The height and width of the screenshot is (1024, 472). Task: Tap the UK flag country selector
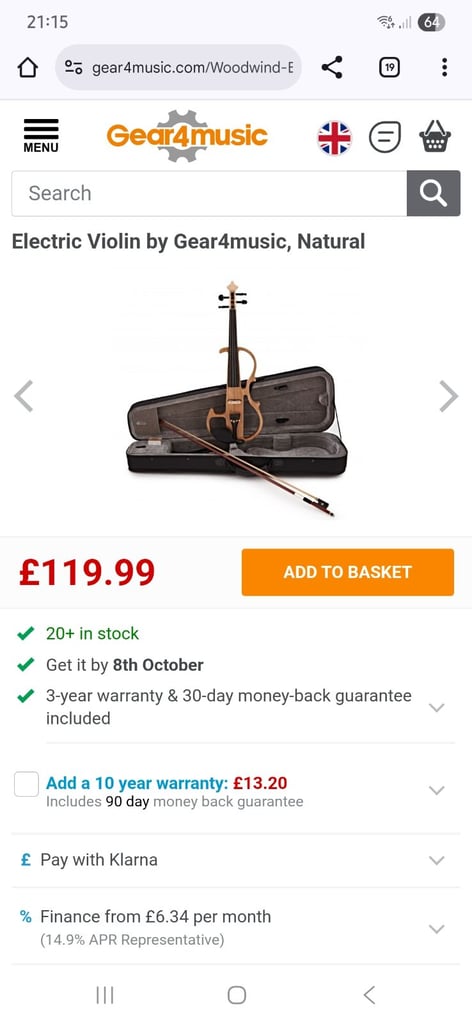point(334,138)
